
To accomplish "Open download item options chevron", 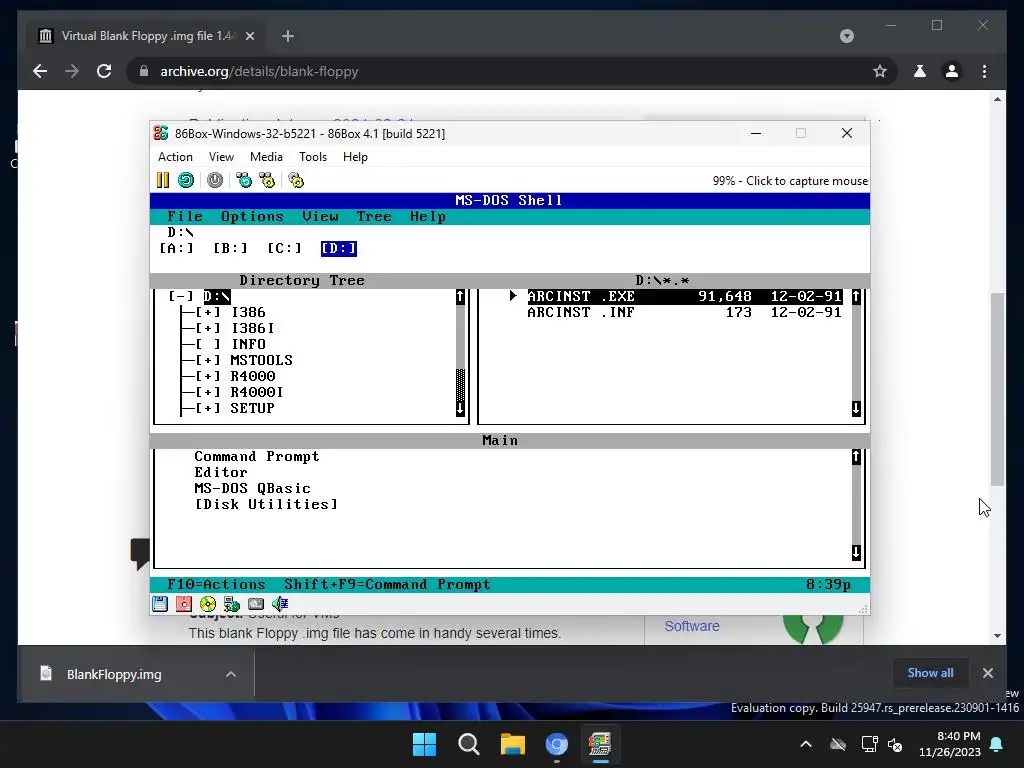I will click(231, 674).
